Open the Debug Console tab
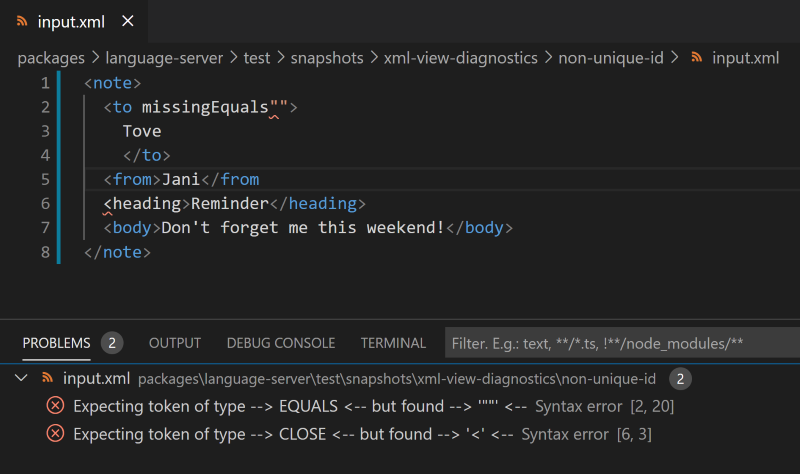Screen dimensions: 800x474 pos(281,343)
